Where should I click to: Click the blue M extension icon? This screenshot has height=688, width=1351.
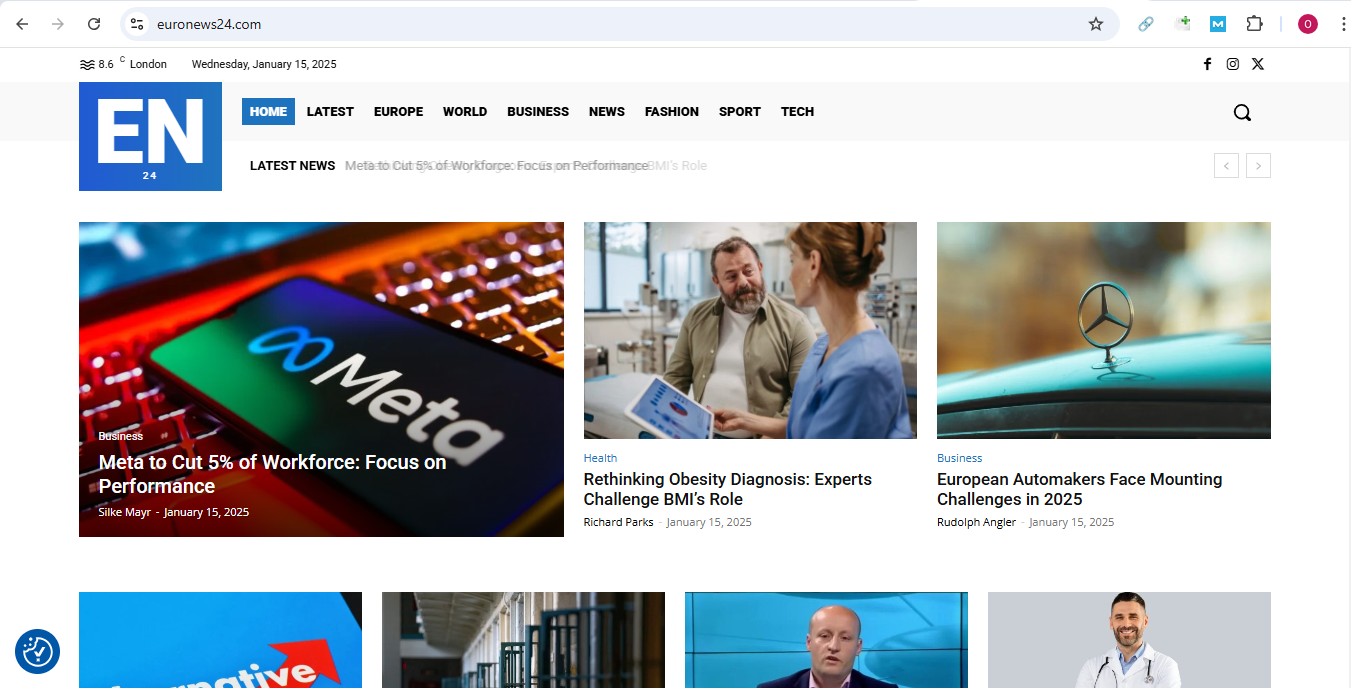click(x=1218, y=24)
